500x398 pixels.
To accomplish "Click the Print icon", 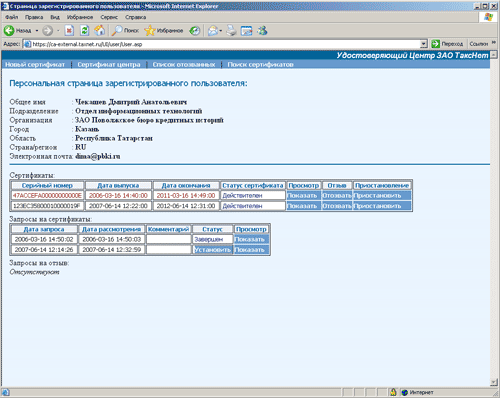I will click(x=231, y=31).
